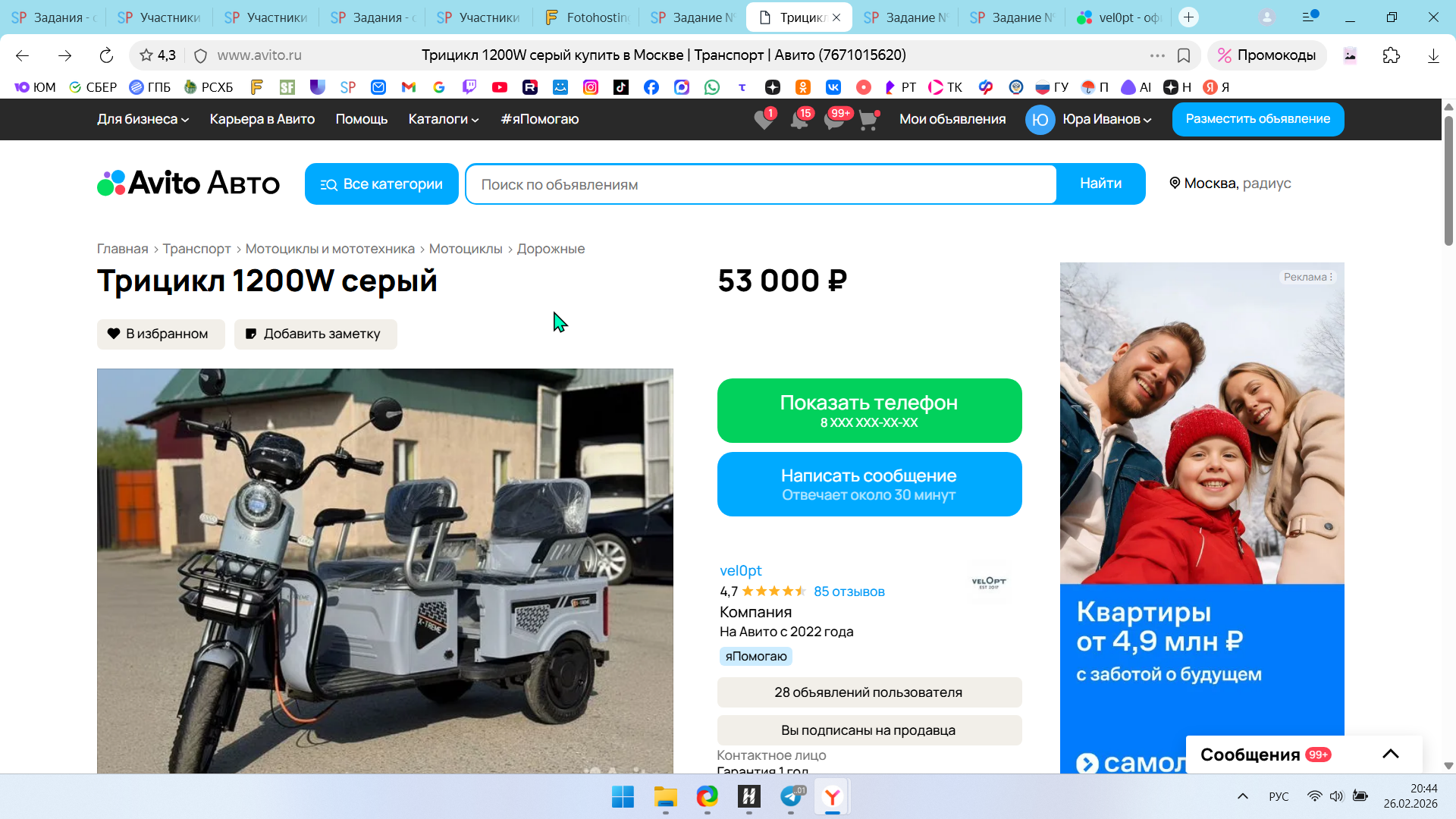This screenshot has width=1456, height=819.
Task: Click the 'Показать телефон' button
Action: coord(868,410)
